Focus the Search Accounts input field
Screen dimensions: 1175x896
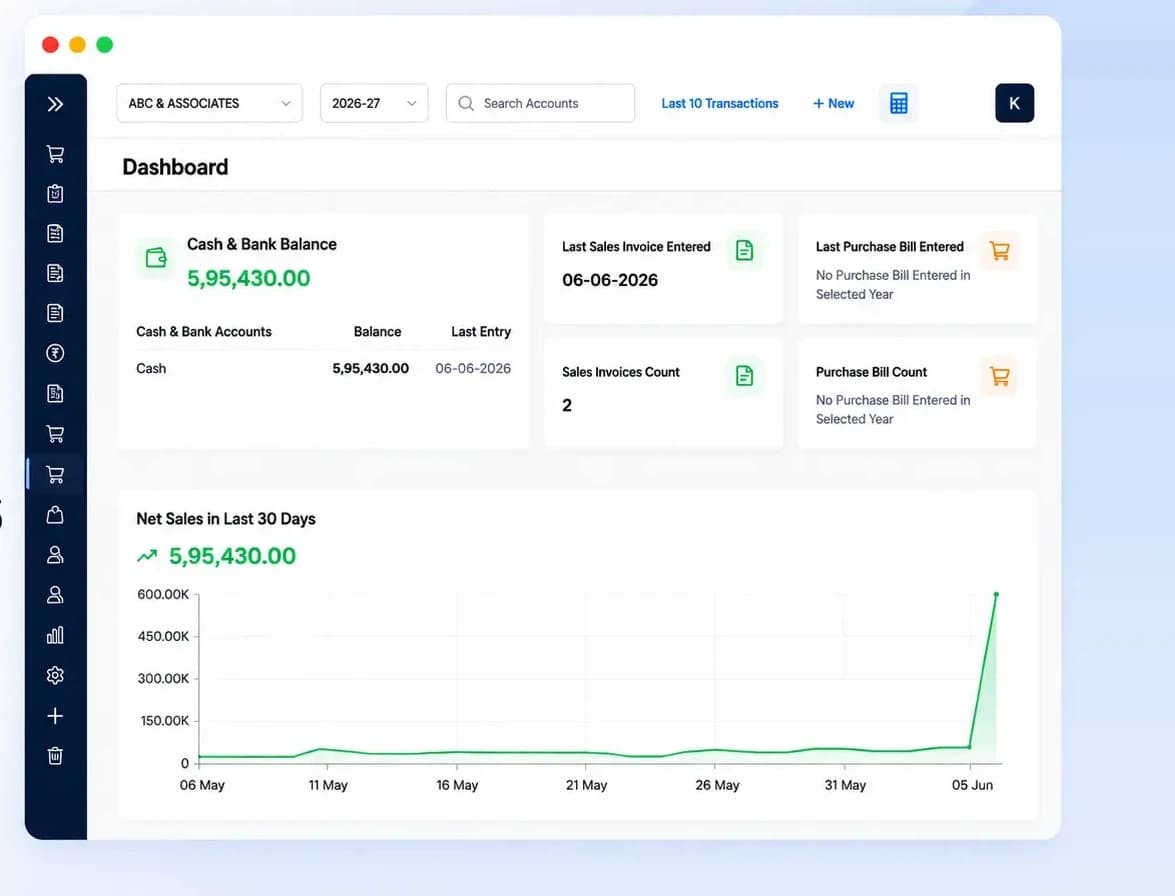540,103
